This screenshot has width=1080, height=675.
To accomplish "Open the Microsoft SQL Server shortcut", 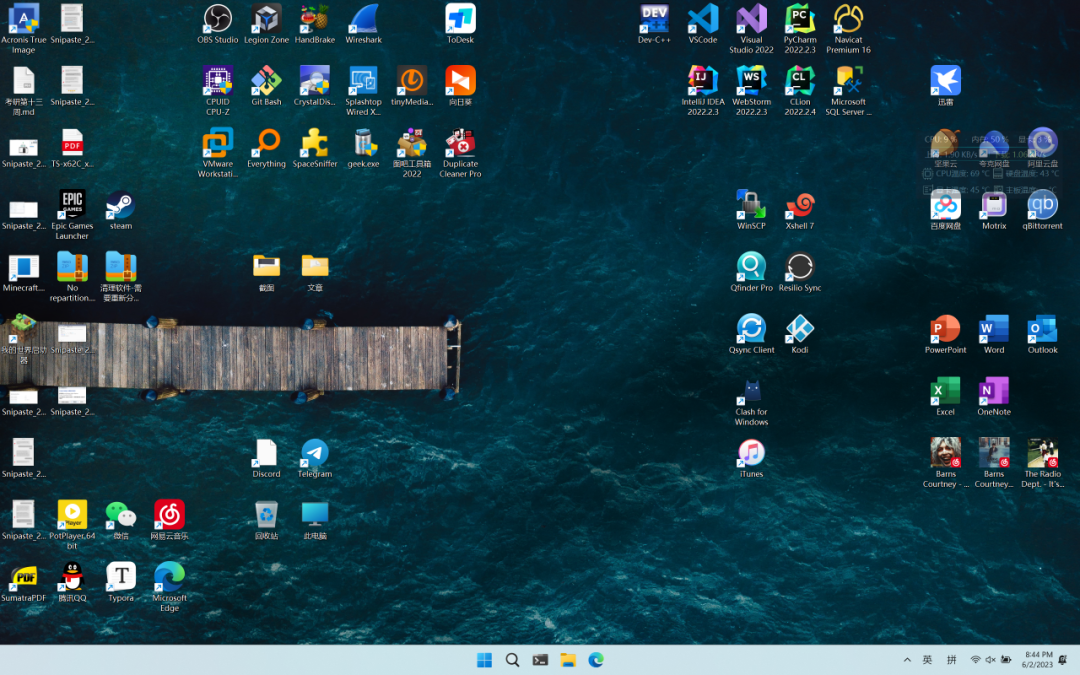I will pyautogui.click(x=849, y=91).
